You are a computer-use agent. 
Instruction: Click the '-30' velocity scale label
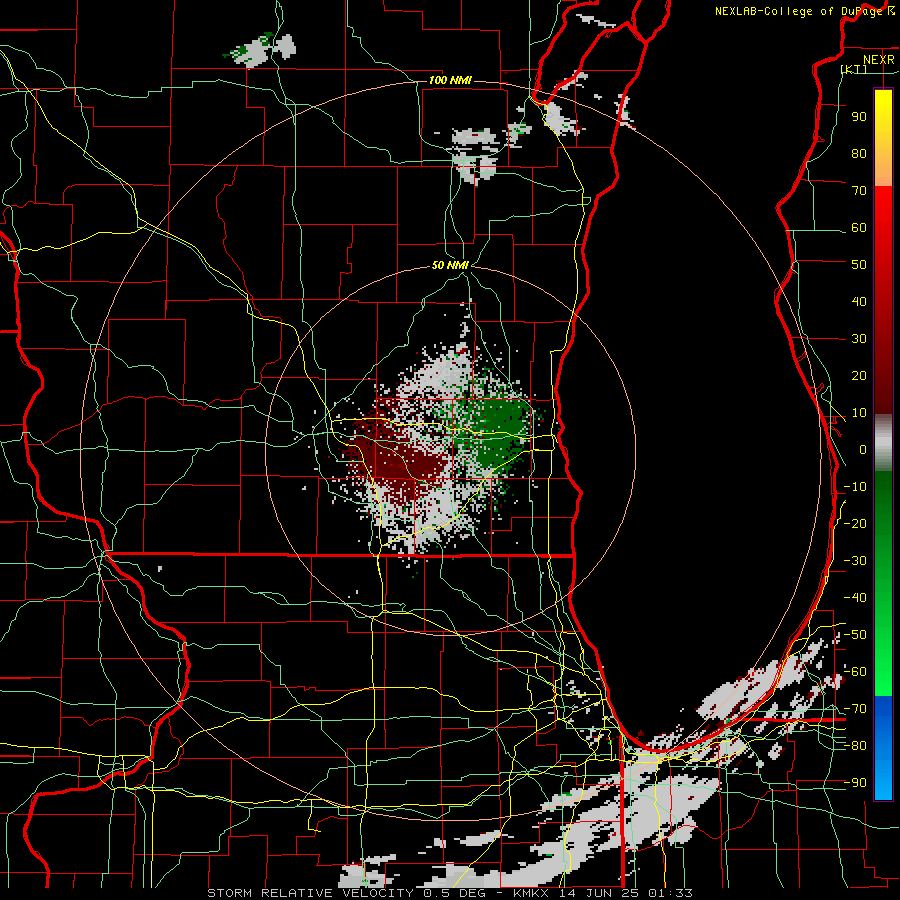[855, 560]
